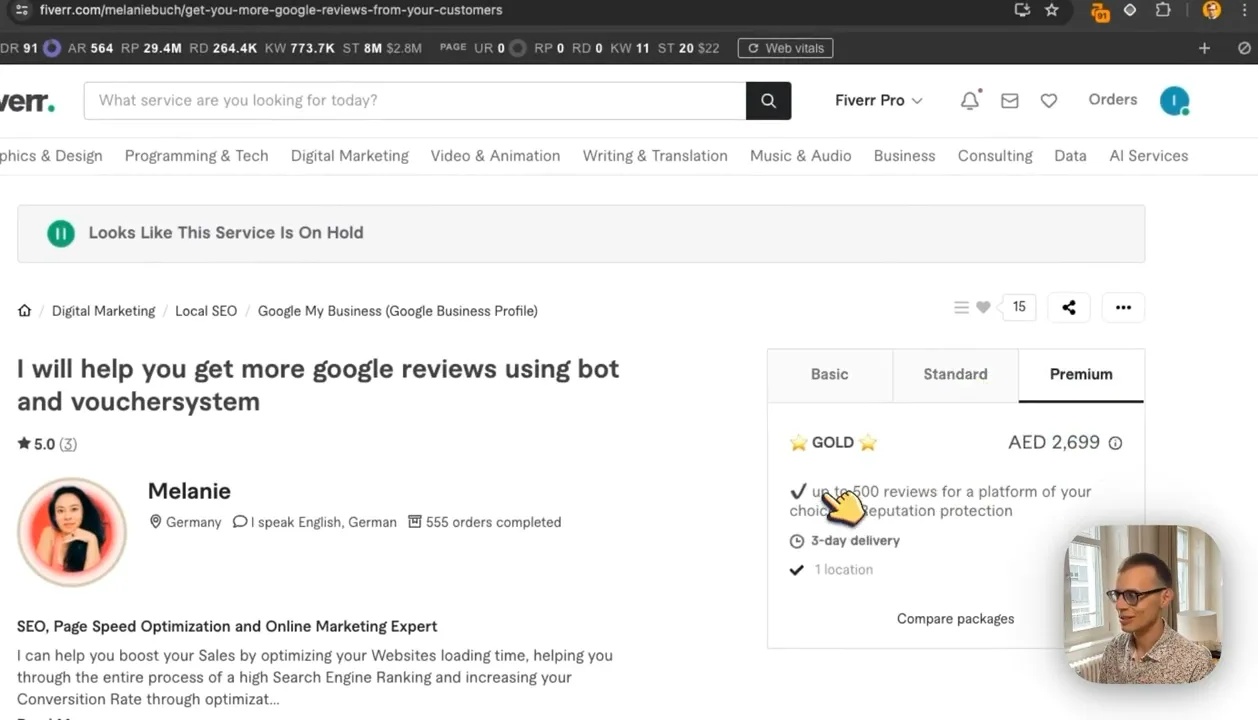Open saved lists heart icon in header

(1049, 101)
